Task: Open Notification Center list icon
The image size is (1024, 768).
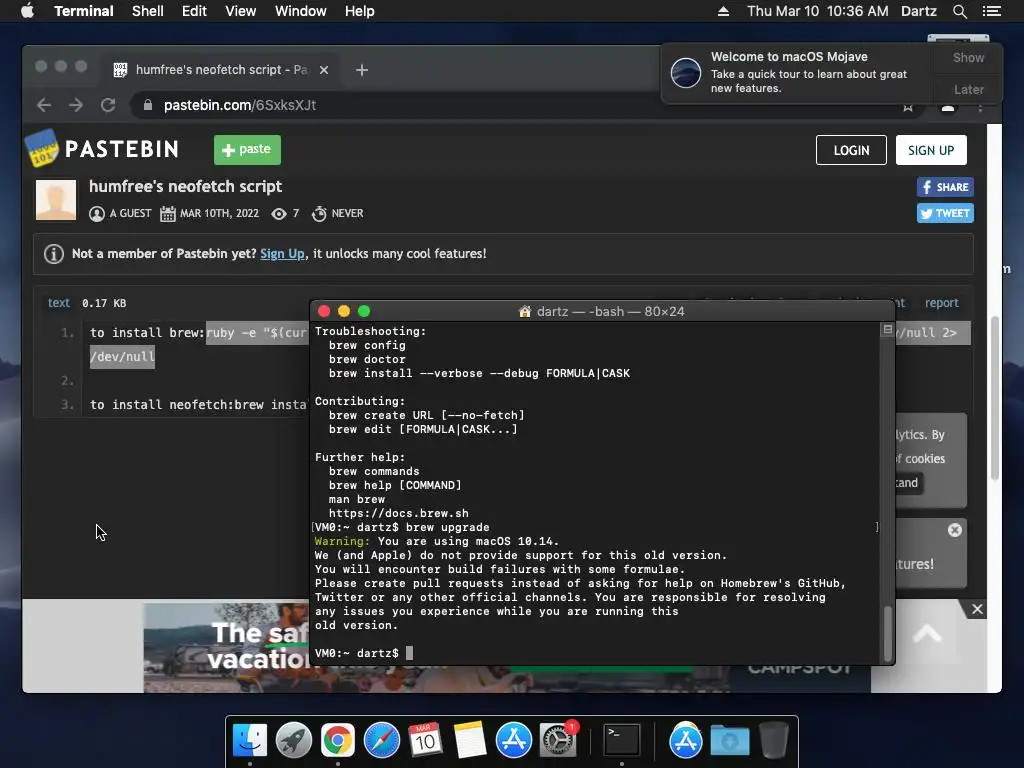Action: (x=991, y=11)
